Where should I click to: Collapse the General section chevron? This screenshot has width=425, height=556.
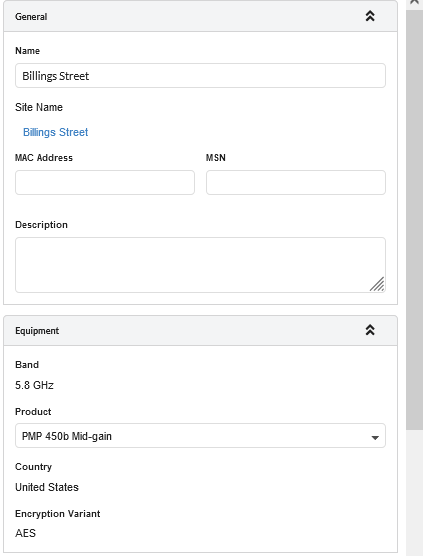(x=370, y=16)
